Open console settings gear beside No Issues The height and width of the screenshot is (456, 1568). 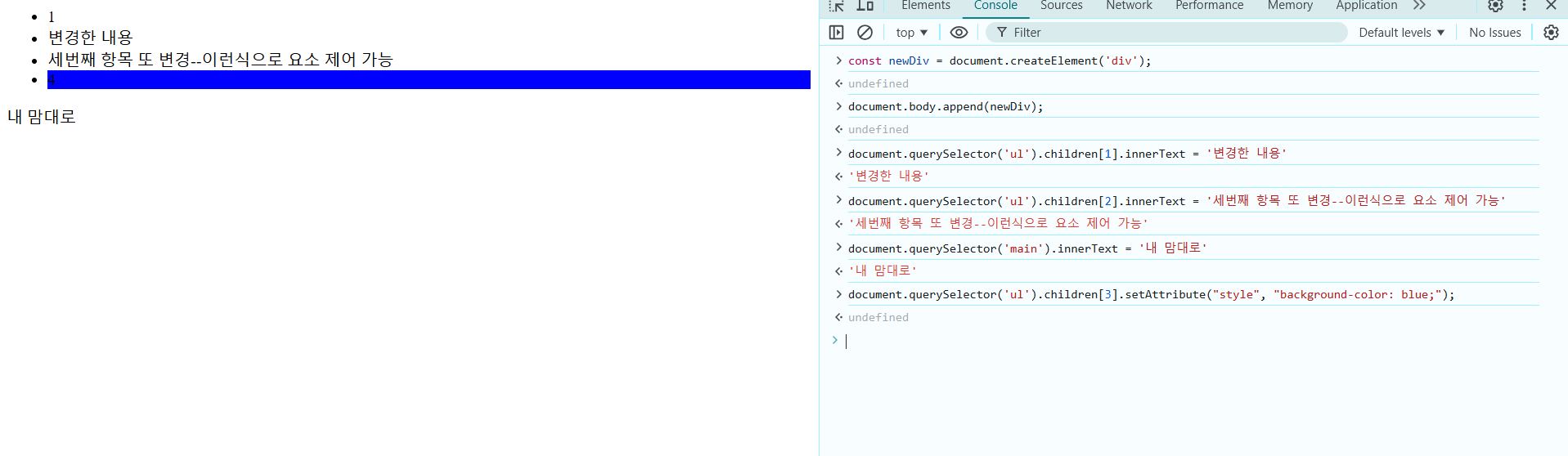click(1551, 33)
